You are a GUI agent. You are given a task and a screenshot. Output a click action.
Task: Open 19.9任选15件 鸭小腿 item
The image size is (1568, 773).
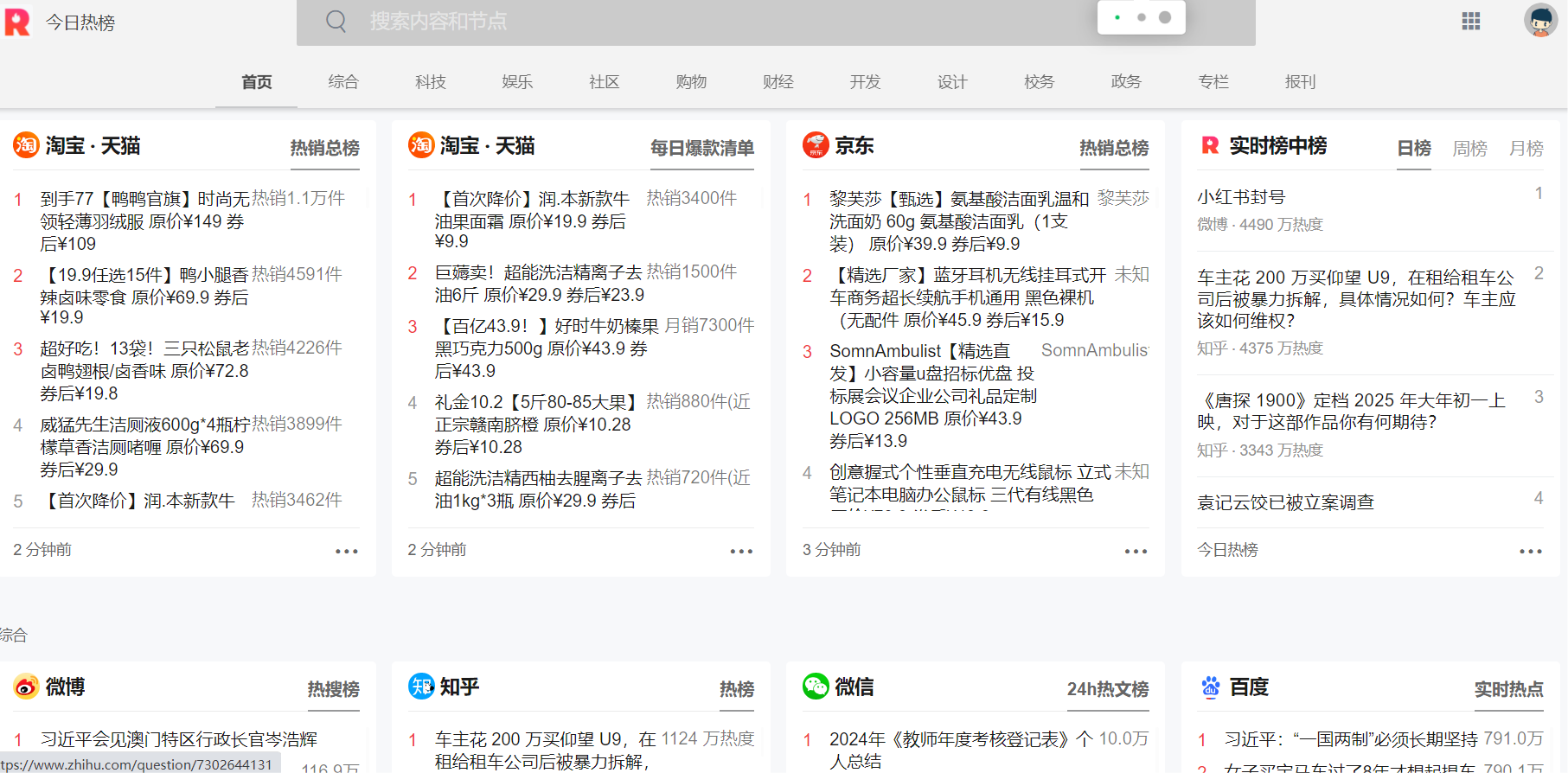(145, 296)
